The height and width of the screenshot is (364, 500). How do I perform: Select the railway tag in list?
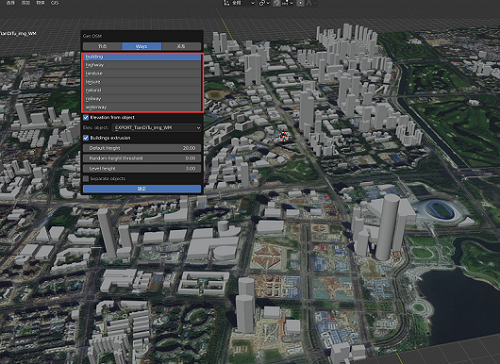click(142, 99)
